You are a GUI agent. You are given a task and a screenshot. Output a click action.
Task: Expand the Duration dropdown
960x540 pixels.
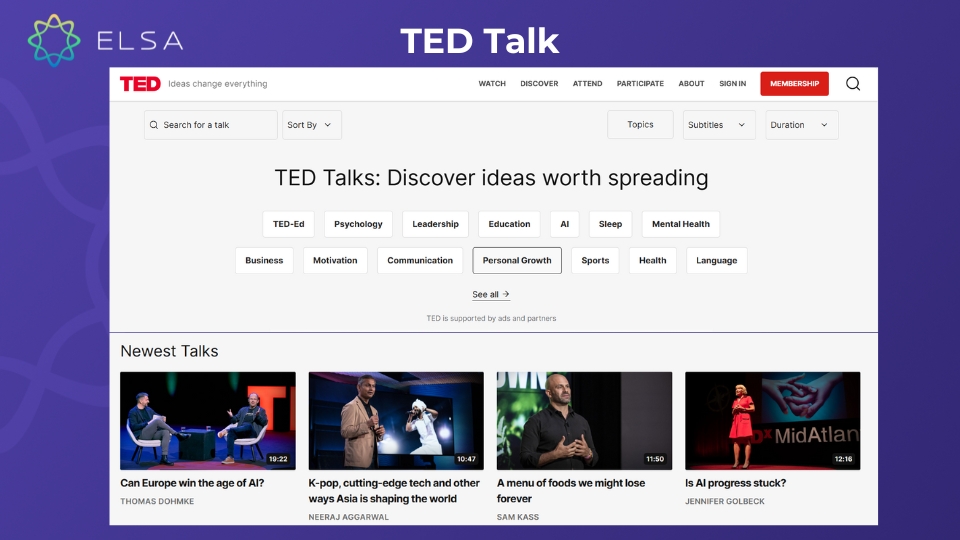[801, 125]
